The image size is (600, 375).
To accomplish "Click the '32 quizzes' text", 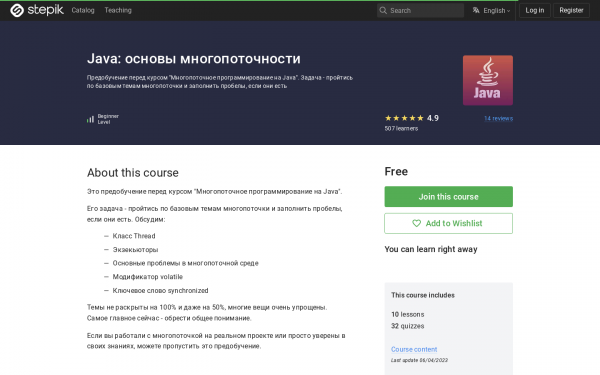I will [x=408, y=326].
